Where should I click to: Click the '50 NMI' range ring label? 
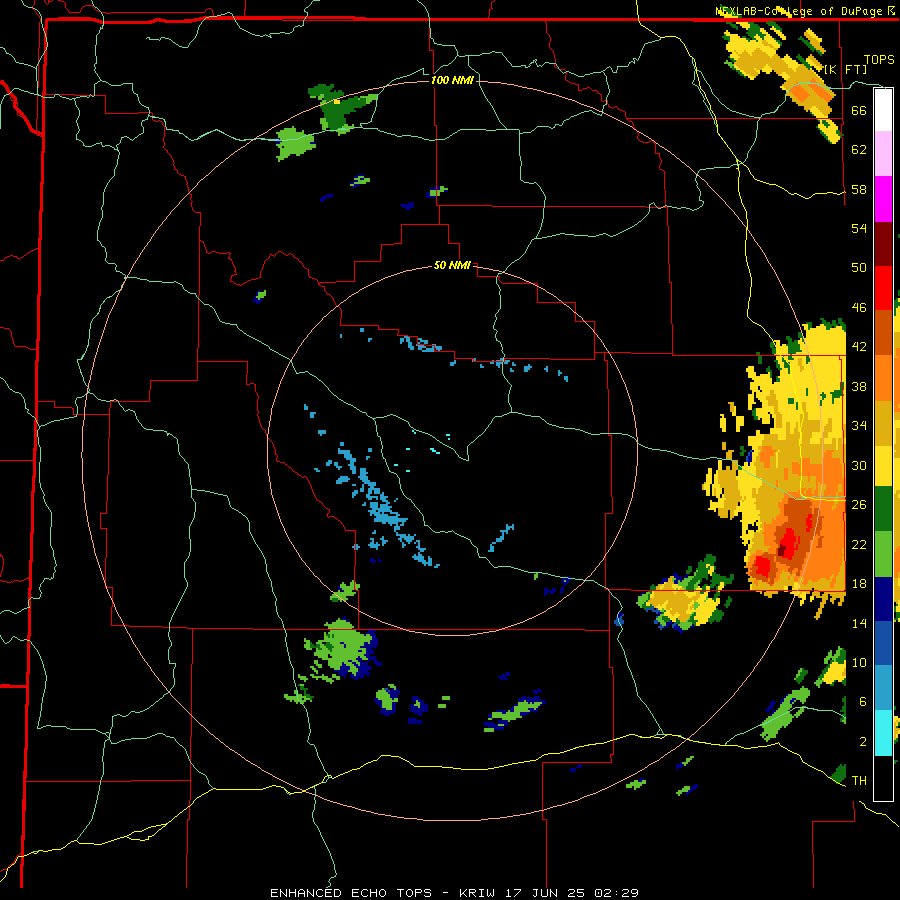click(452, 265)
